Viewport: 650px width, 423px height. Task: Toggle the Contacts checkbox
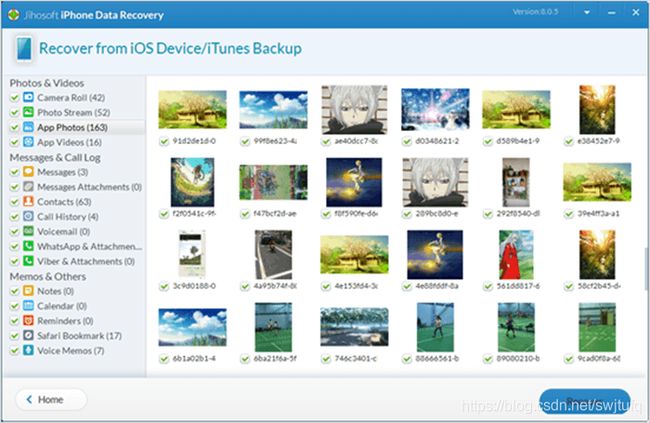[15, 202]
